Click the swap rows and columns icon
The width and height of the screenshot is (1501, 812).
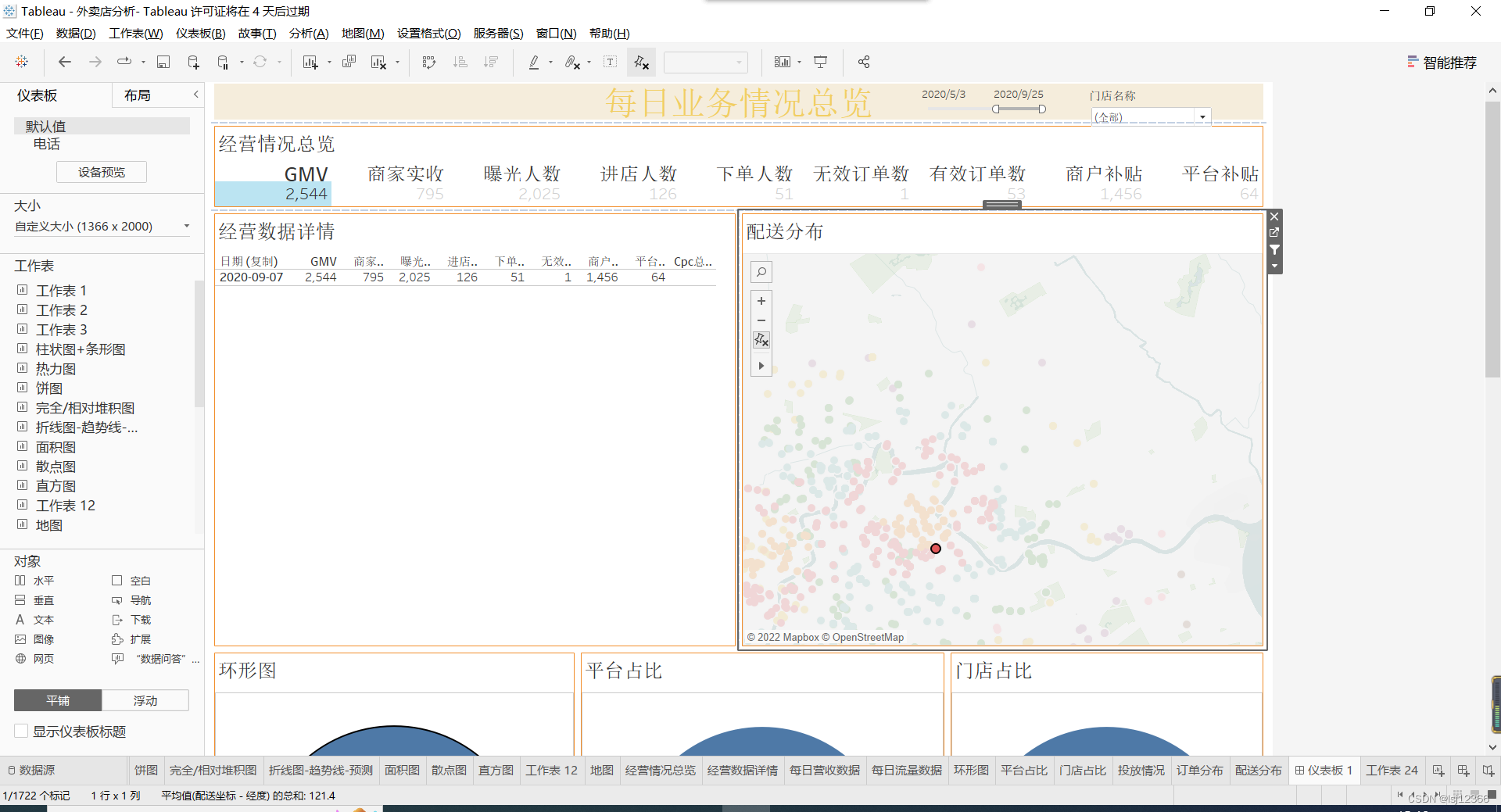coord(428,62)
